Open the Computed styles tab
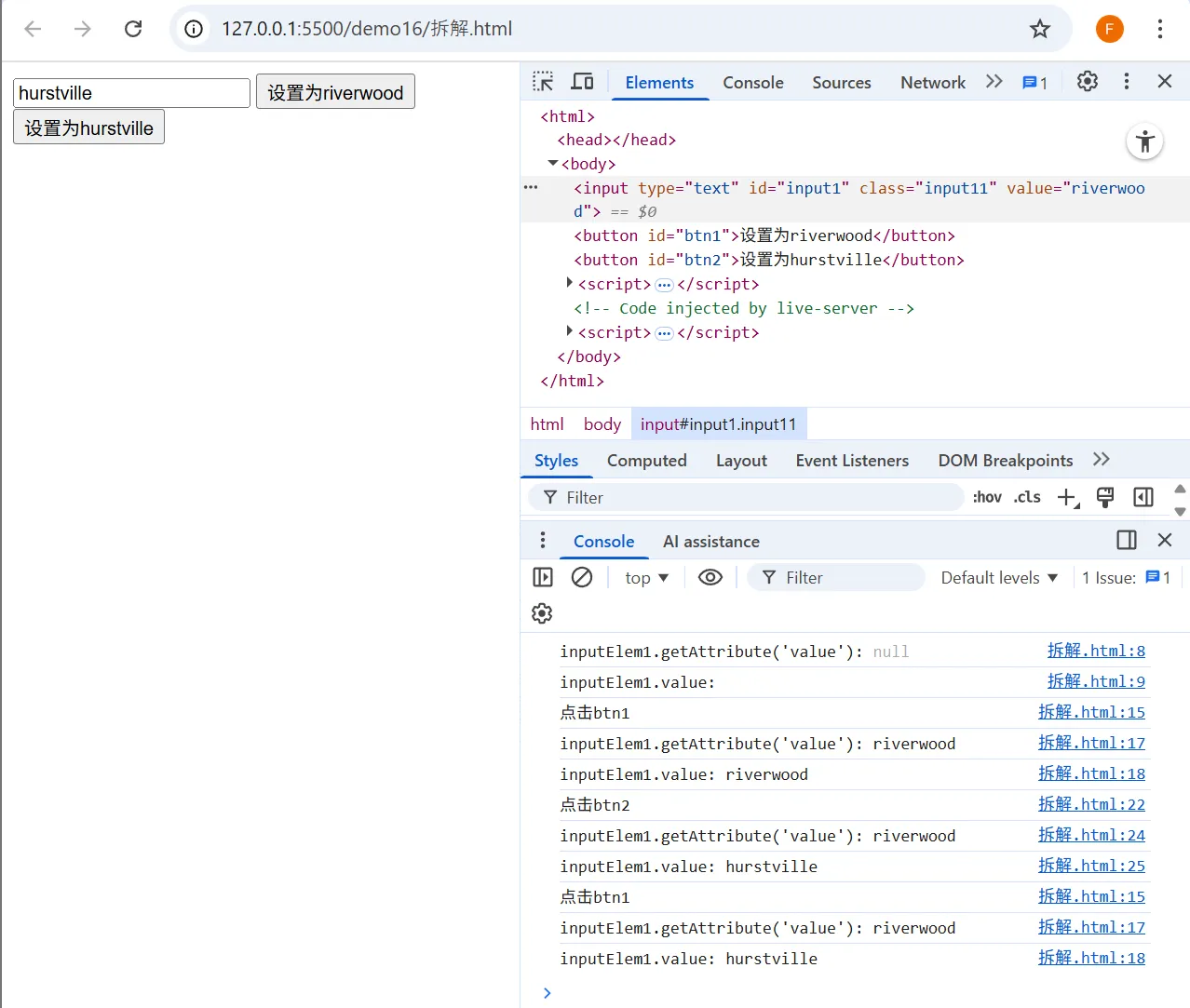This screenshot has width=1190, height=1008. pos(646,461)
